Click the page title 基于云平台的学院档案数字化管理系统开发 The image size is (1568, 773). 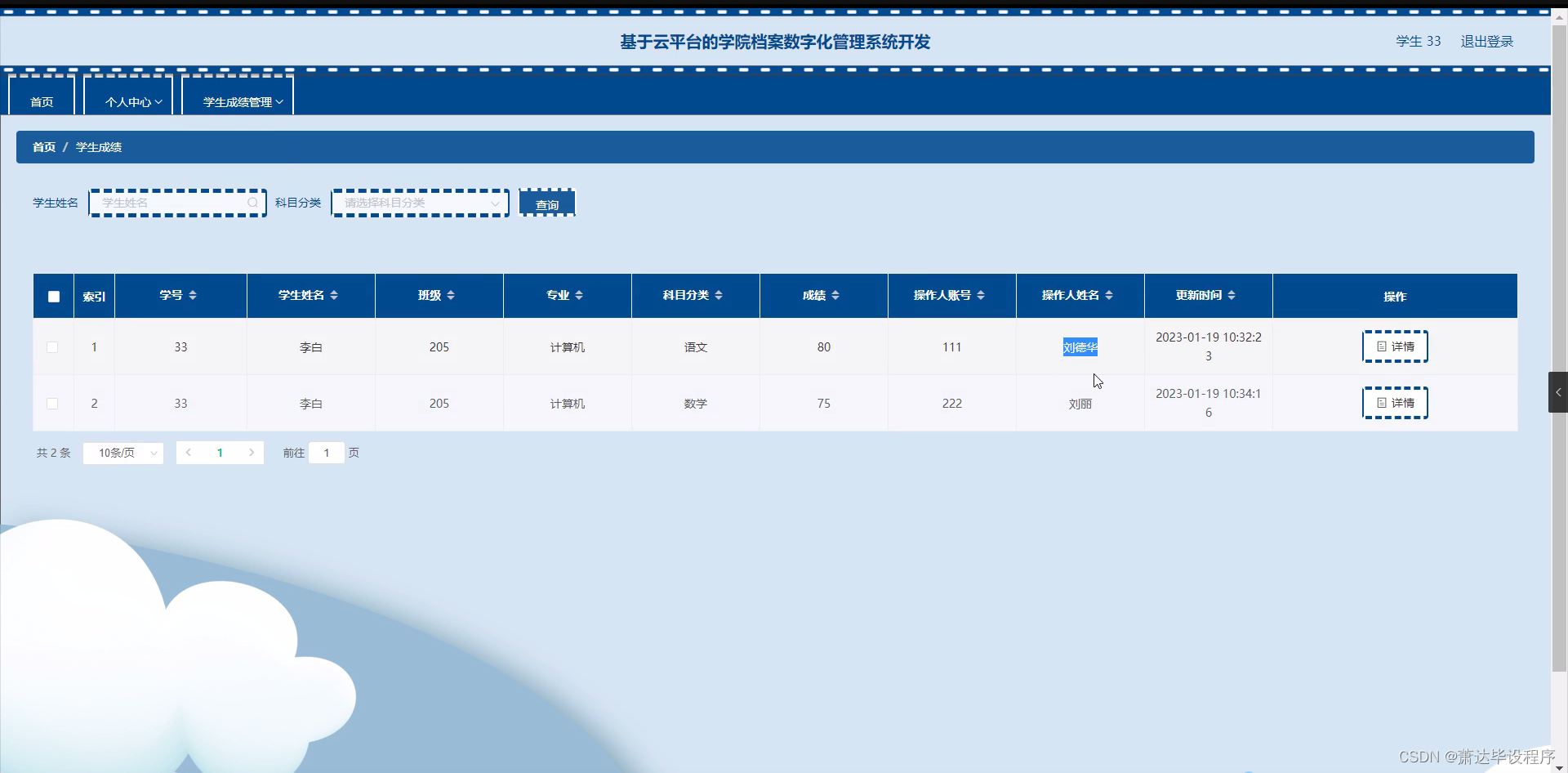[x=775, y=42]
